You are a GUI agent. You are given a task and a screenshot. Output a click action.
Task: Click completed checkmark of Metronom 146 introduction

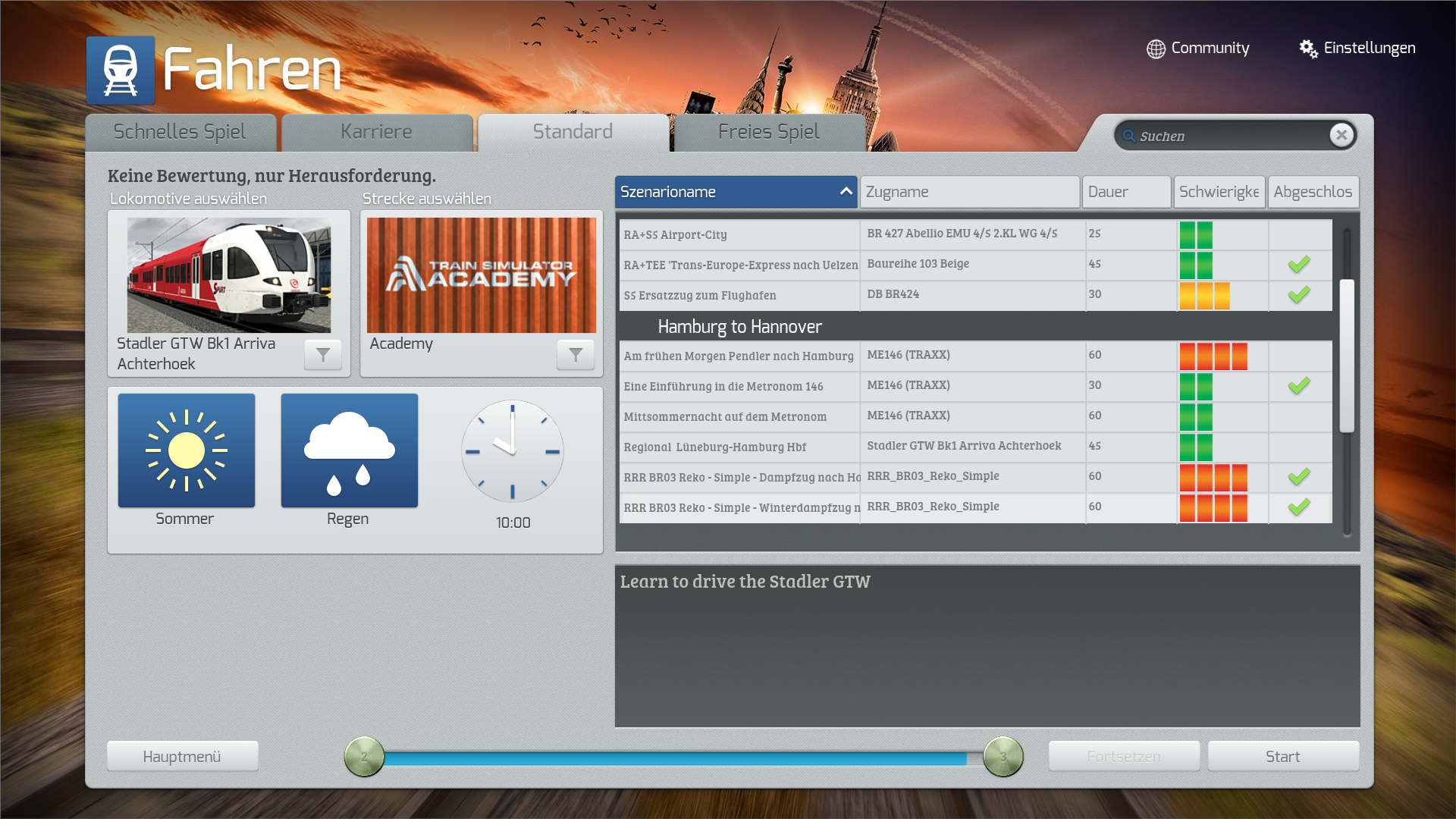[x=1299, y=386]
